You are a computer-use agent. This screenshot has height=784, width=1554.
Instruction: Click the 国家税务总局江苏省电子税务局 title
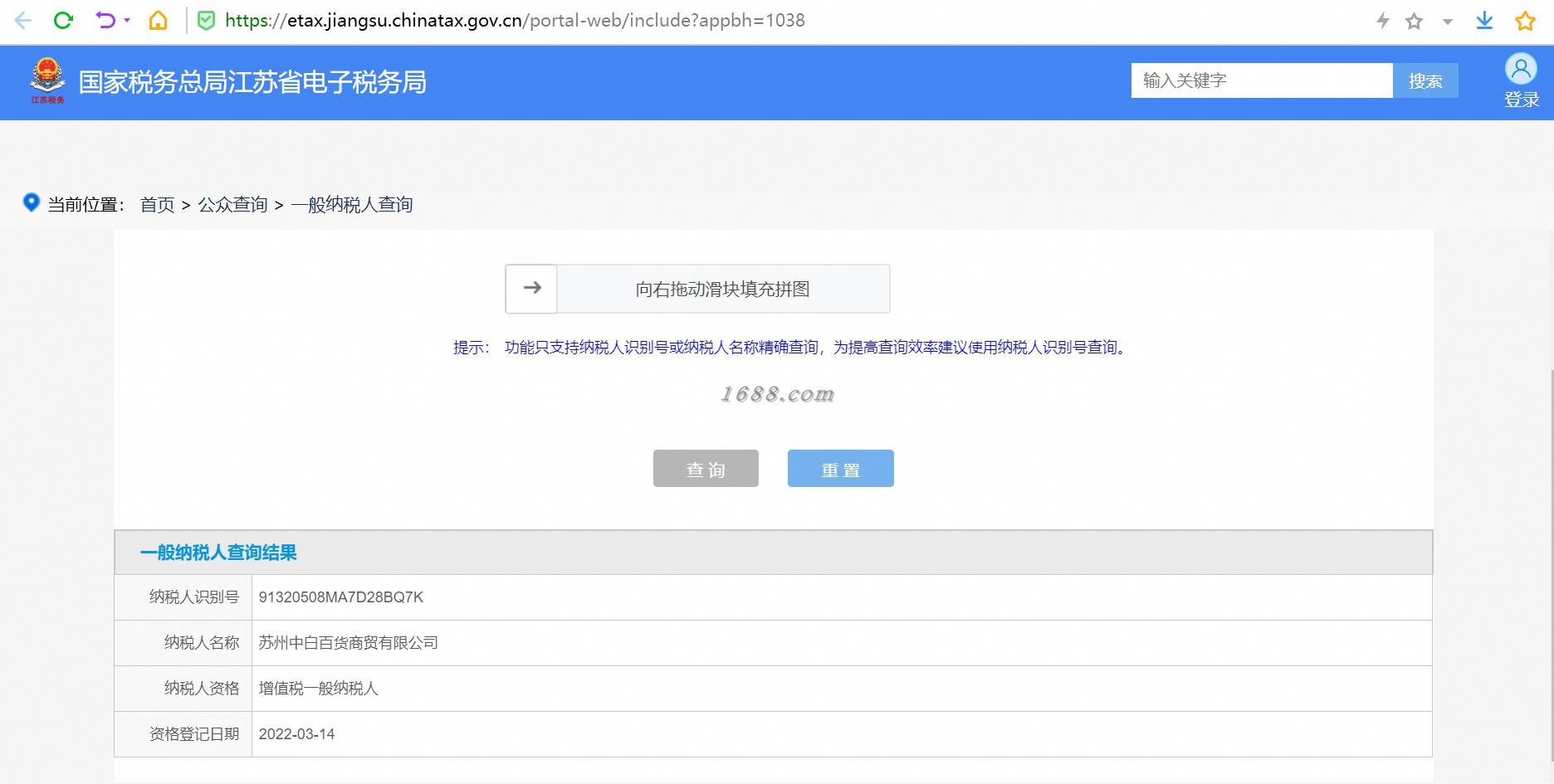[x=252, y=82]
